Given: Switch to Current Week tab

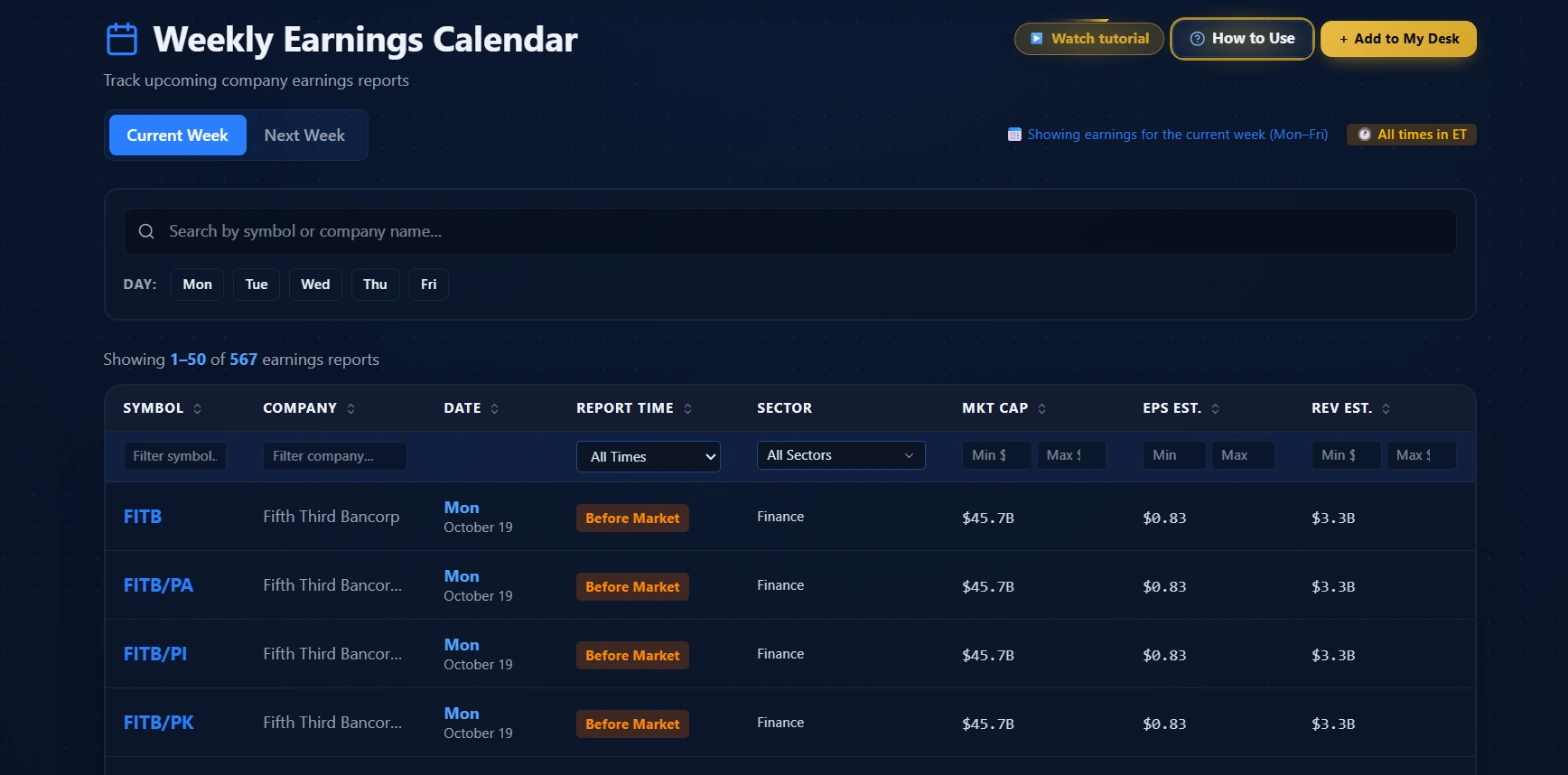Looking at the screenshot, I should pos(177,135).
